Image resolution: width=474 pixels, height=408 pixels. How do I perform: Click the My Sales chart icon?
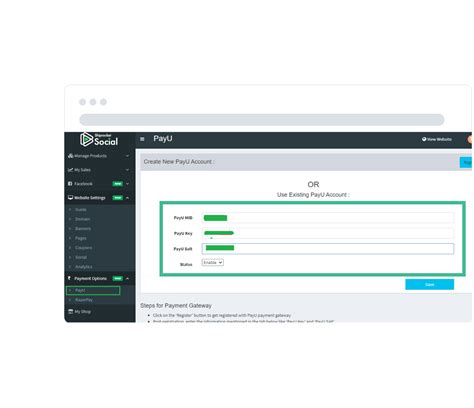tap(70, 170)
